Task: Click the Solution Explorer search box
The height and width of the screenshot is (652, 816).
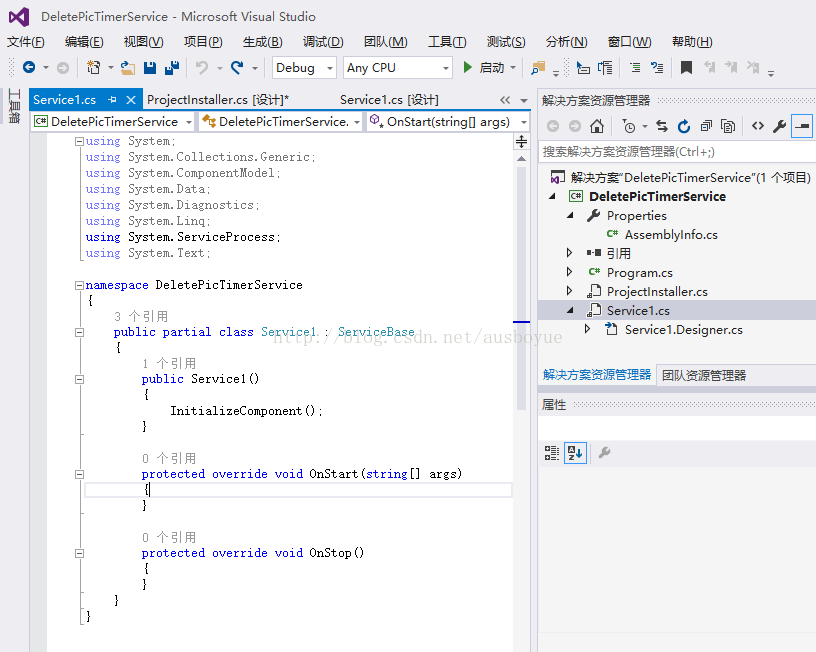Action: [x=677, y=151]
